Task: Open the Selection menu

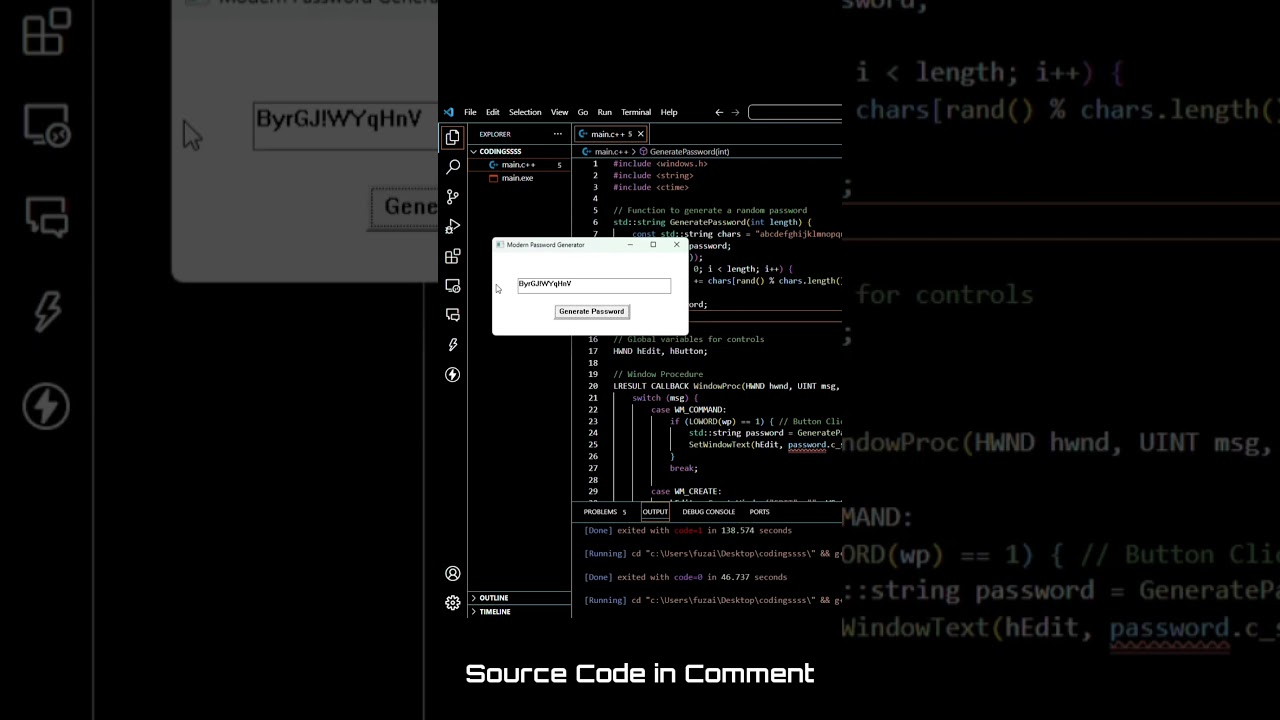Action: tap(525, 112)
